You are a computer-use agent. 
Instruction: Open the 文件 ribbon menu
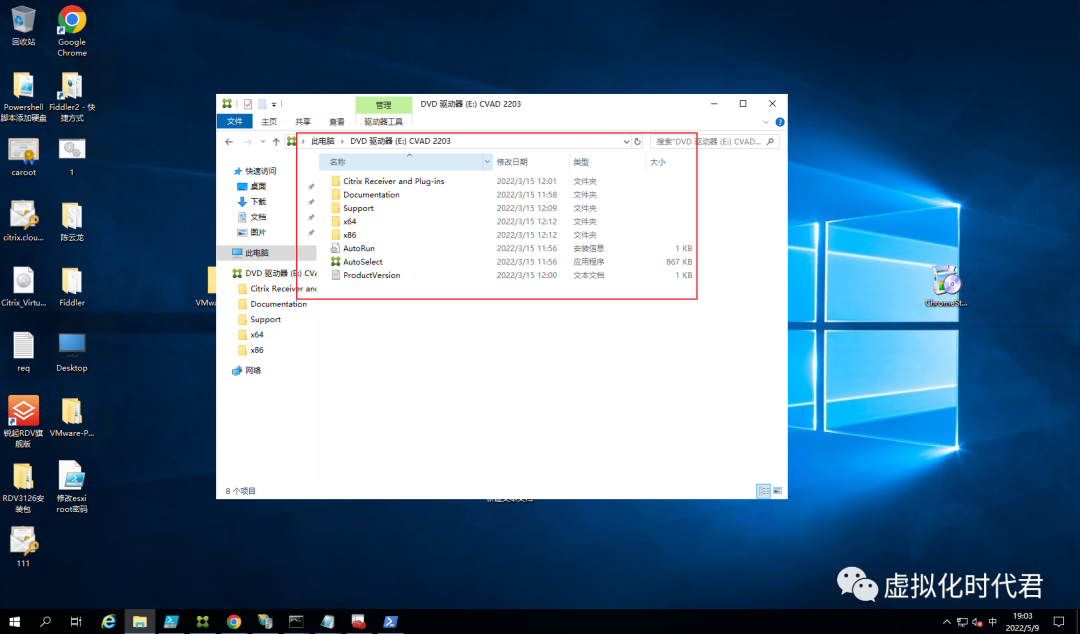[x=235, y=121]
